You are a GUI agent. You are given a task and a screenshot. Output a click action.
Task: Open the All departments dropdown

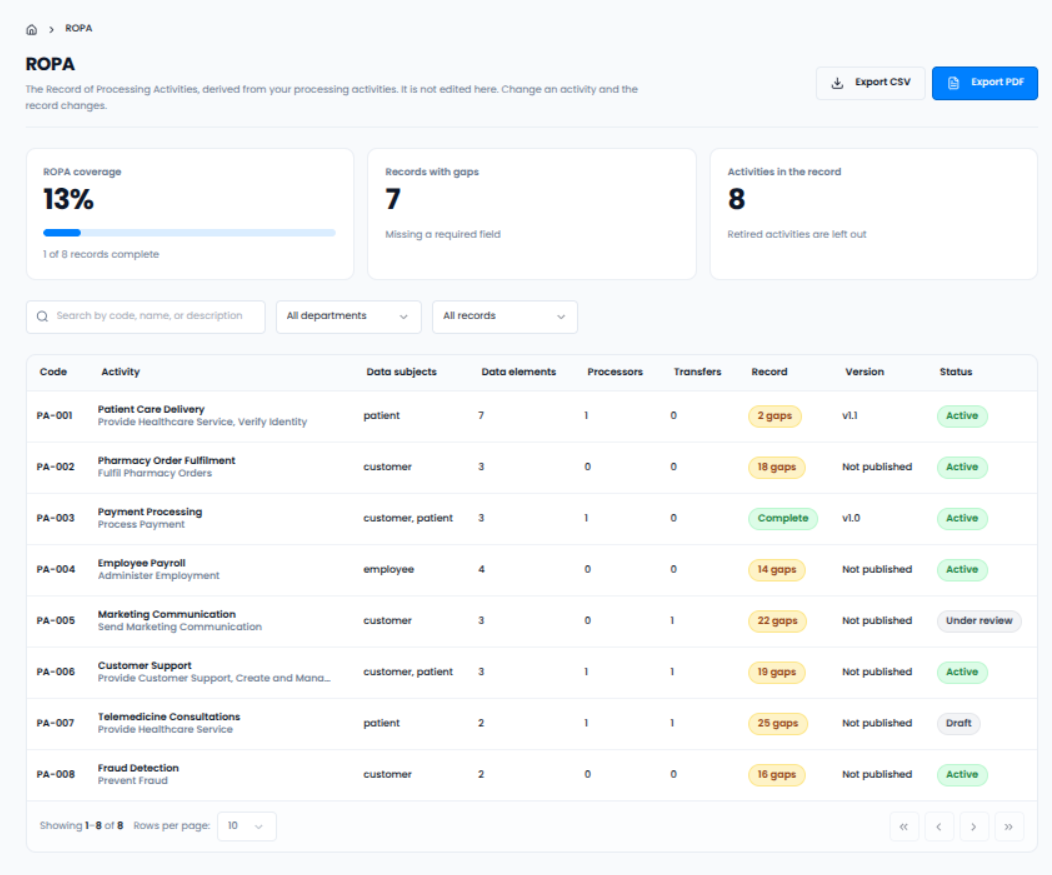(x=348, y=316)
